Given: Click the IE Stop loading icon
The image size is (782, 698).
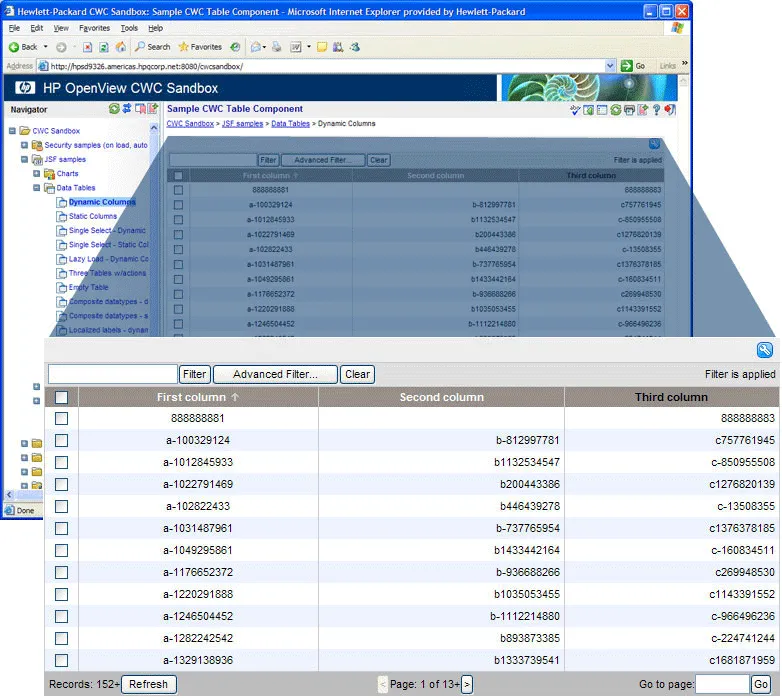Looking at the screenshot, I should [x=87, y=47].
